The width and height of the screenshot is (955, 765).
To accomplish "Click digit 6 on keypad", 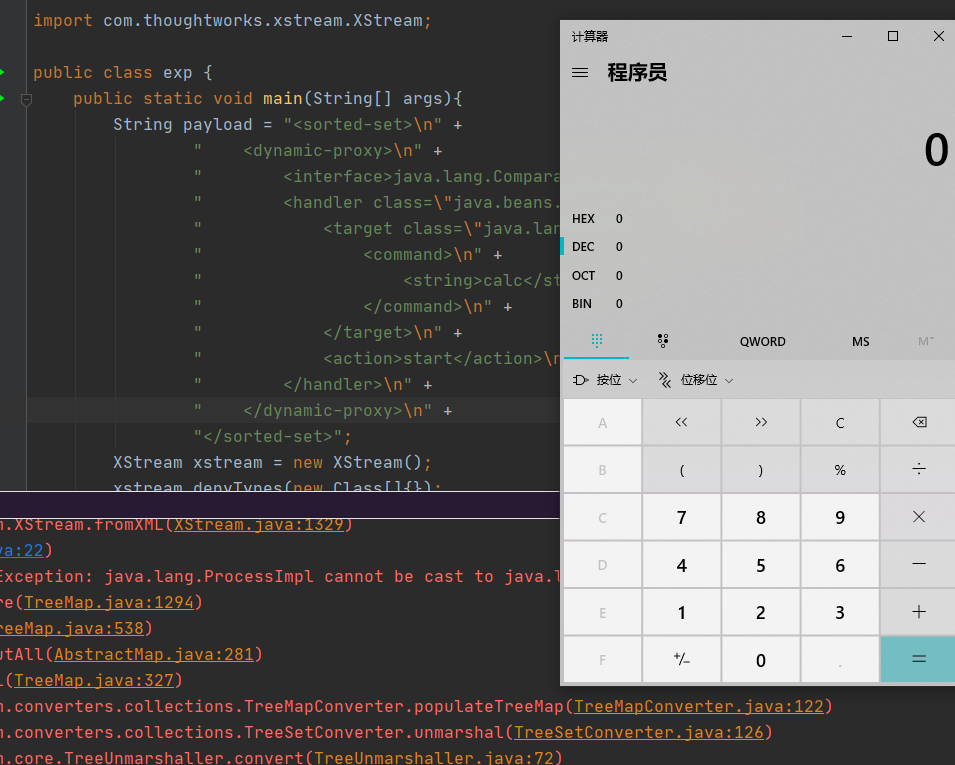I will tap(840, 565).
